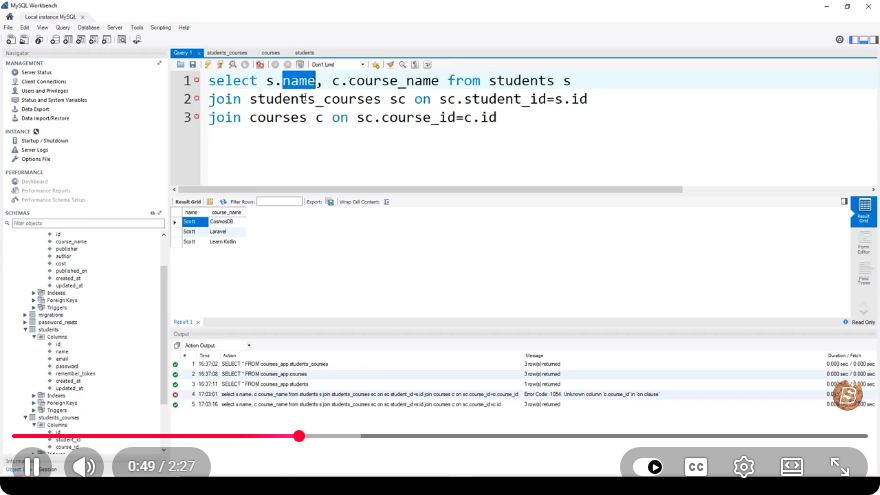Click the Filter objects schema search field
The height and width of the screenshot is (495, 880).
tap(88, 223)
